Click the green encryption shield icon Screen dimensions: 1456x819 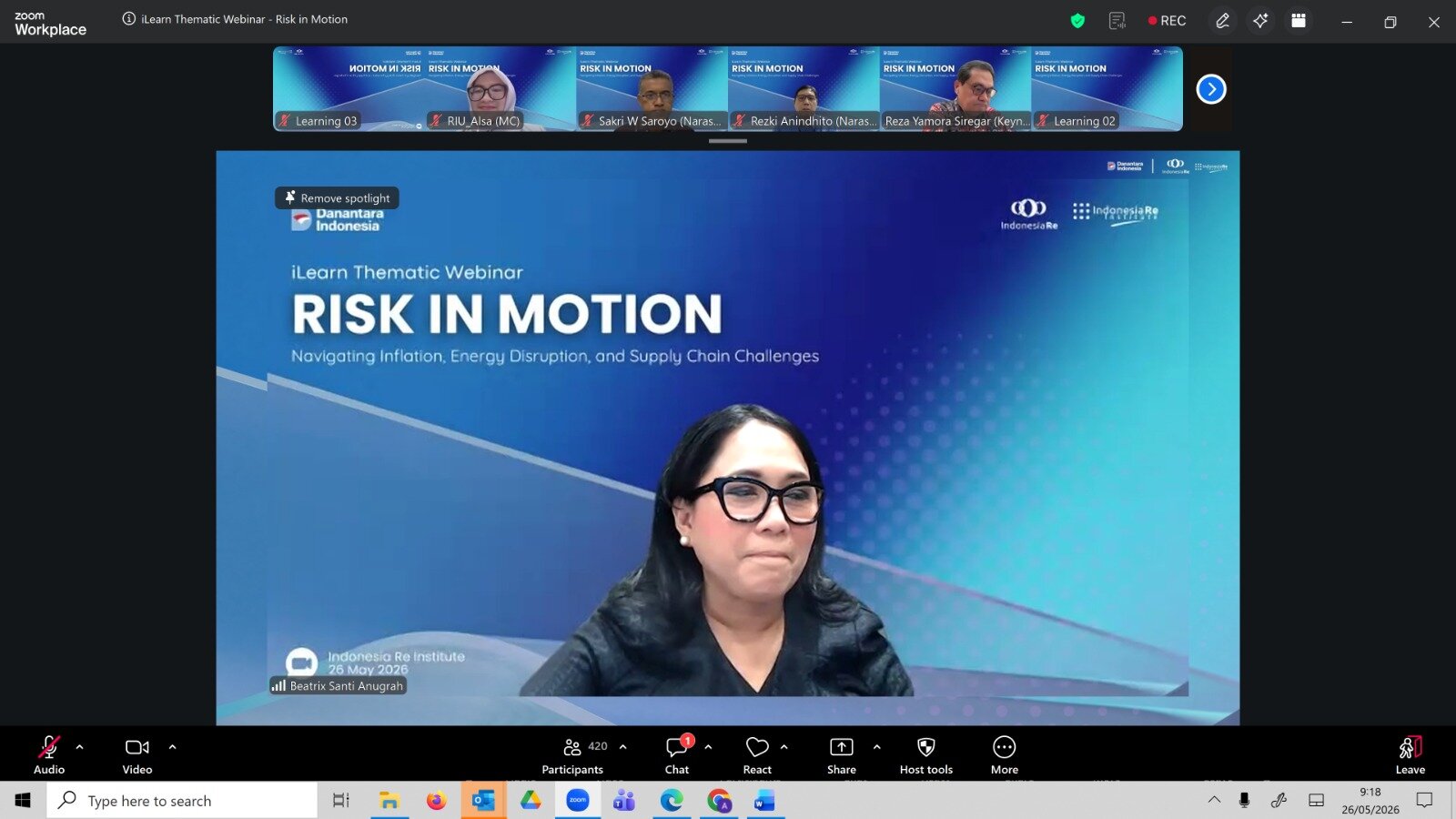pyautogui.click(x=1077, y=21)
